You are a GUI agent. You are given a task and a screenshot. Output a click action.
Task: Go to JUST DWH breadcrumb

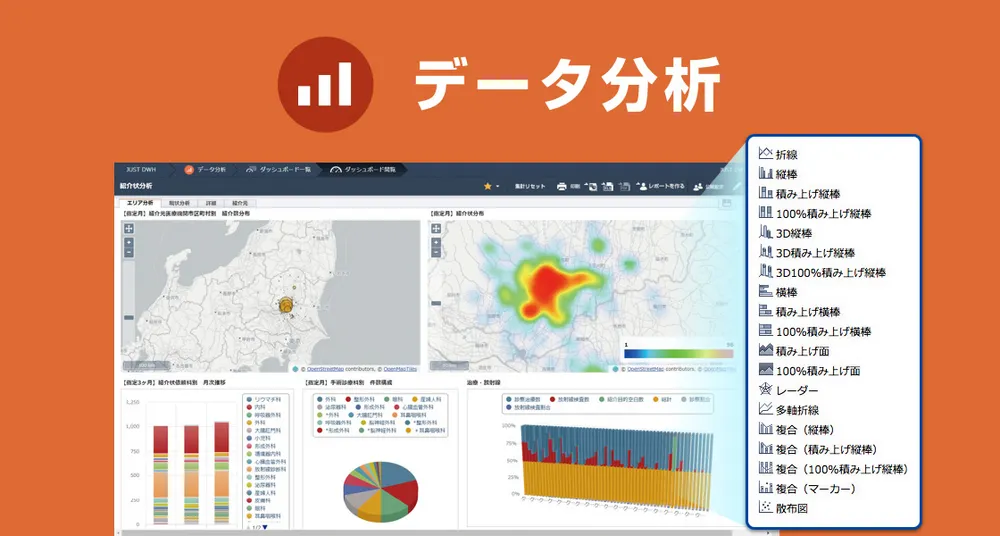pyautogui.click(x=141, y=170)
